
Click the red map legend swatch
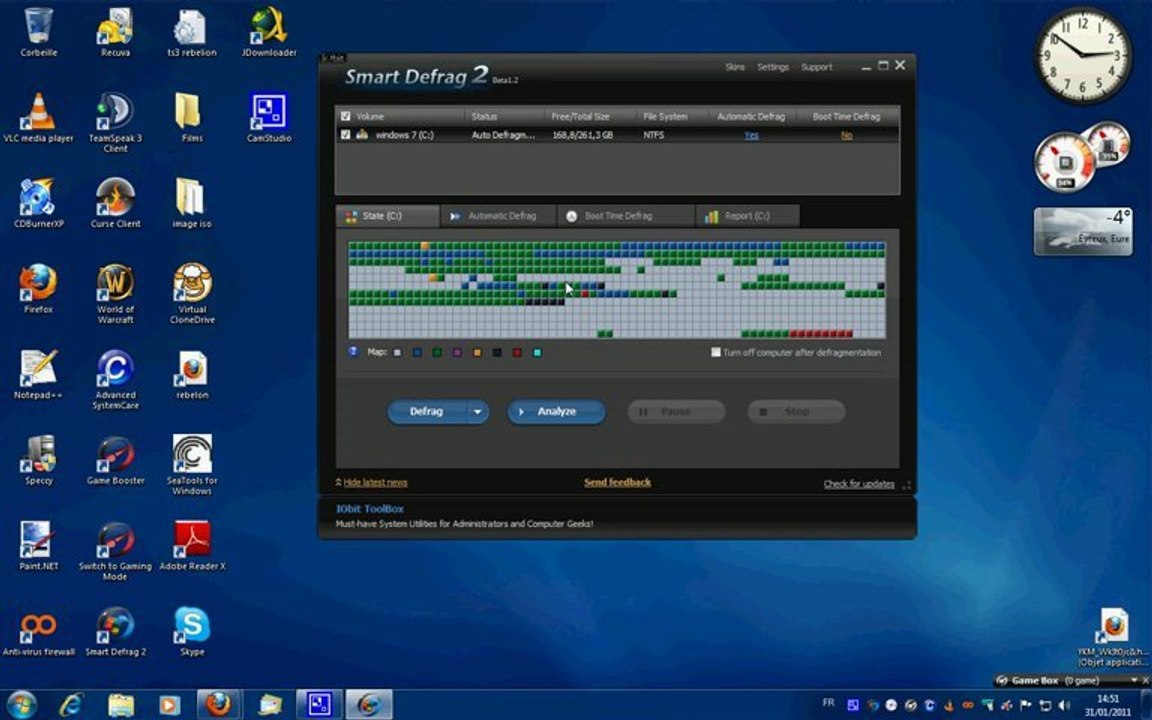click(x=516, y=353)
